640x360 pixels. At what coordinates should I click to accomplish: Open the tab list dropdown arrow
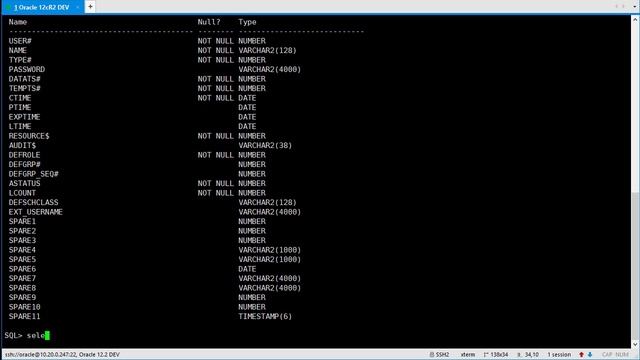pyautogui.click(x=635, y=7)
